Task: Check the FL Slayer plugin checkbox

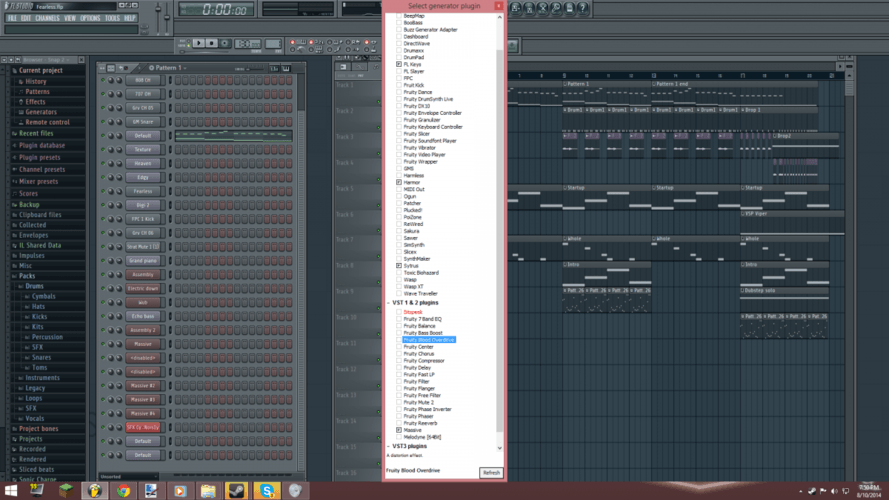Action: click(400, 71)
